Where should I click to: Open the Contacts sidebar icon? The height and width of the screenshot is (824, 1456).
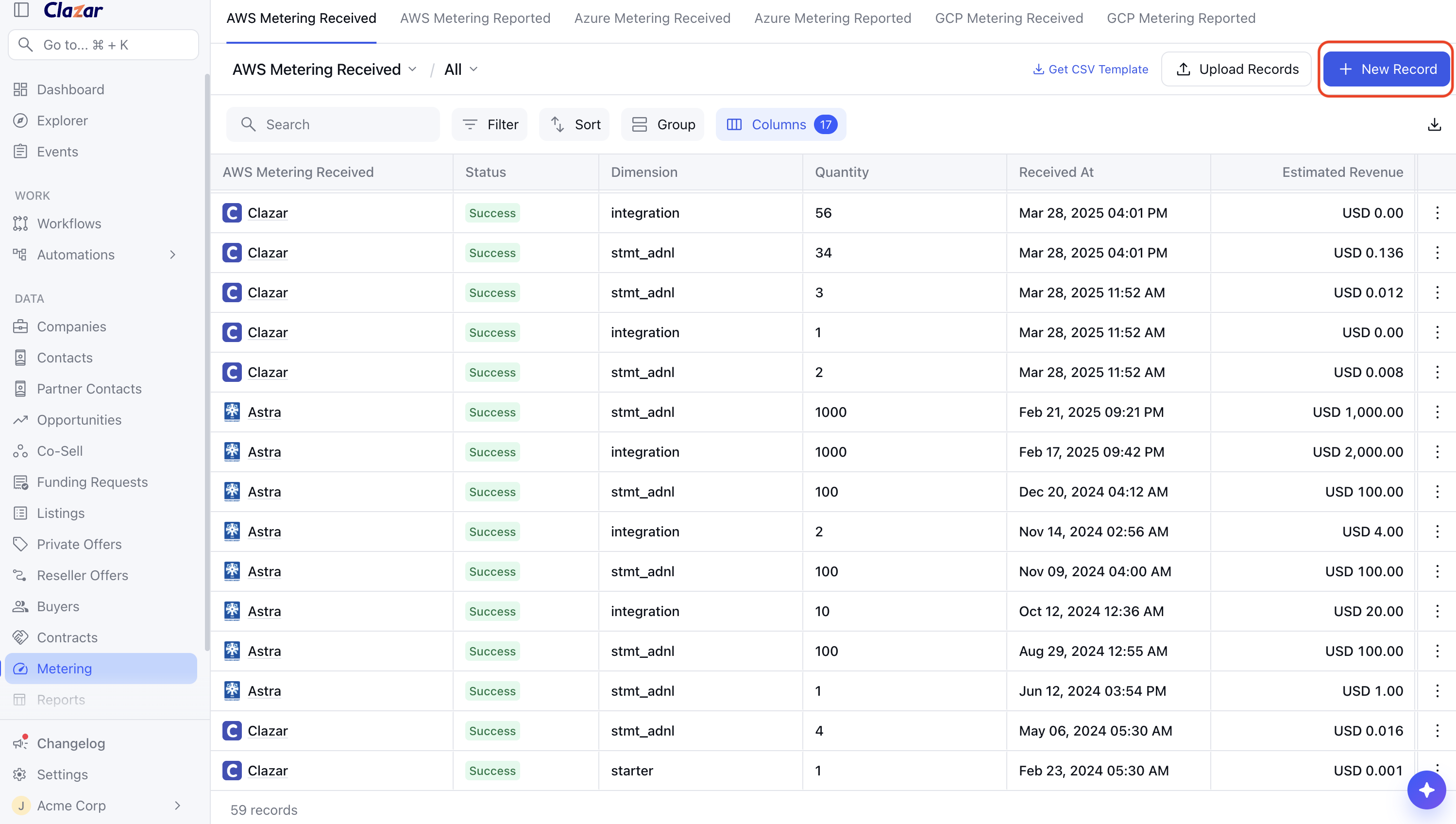coord(20,358)
